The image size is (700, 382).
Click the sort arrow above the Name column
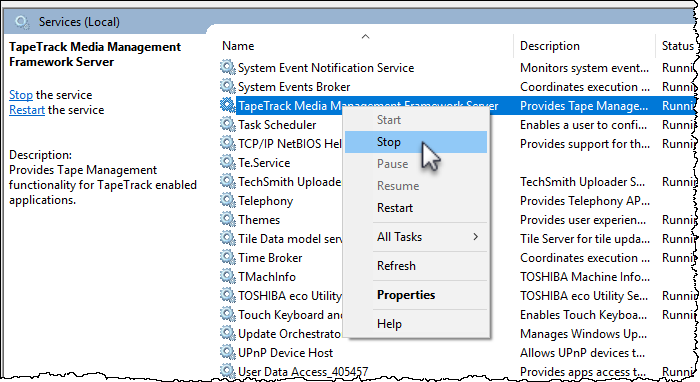click(x=365, y=37)
